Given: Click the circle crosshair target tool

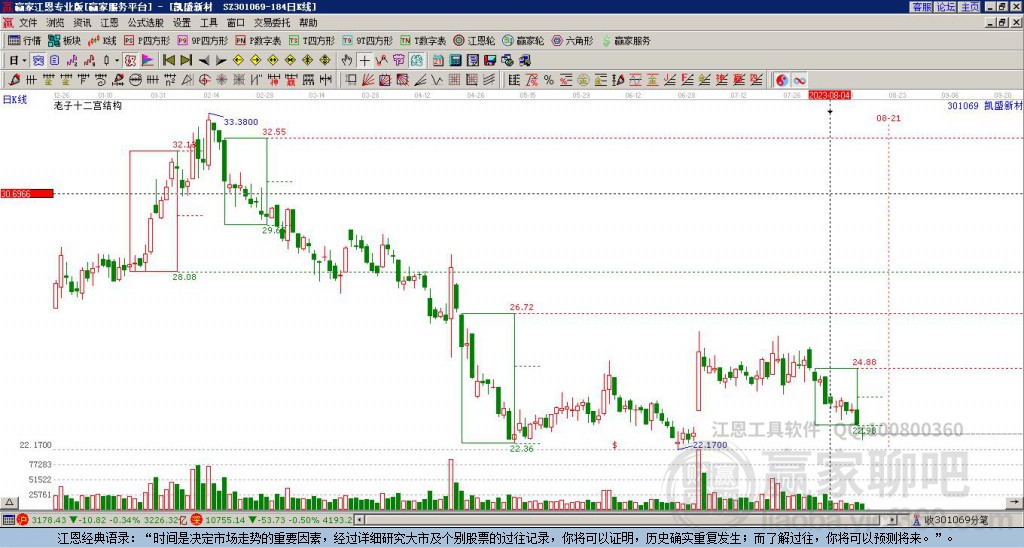Looking at the screenshot, I should pyautogui.click(x=204, y=80).
